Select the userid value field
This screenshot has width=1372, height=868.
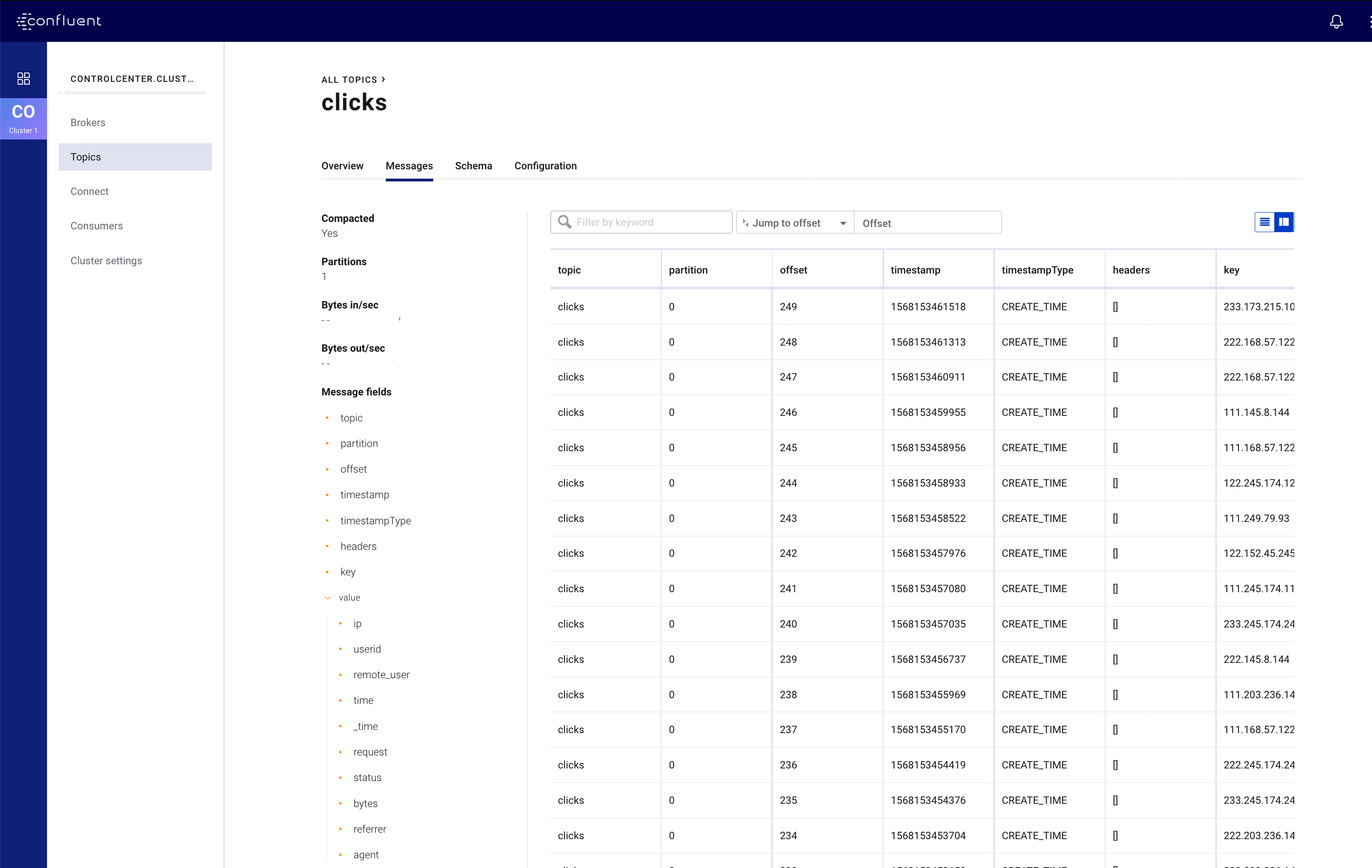[x=367, y=649]
